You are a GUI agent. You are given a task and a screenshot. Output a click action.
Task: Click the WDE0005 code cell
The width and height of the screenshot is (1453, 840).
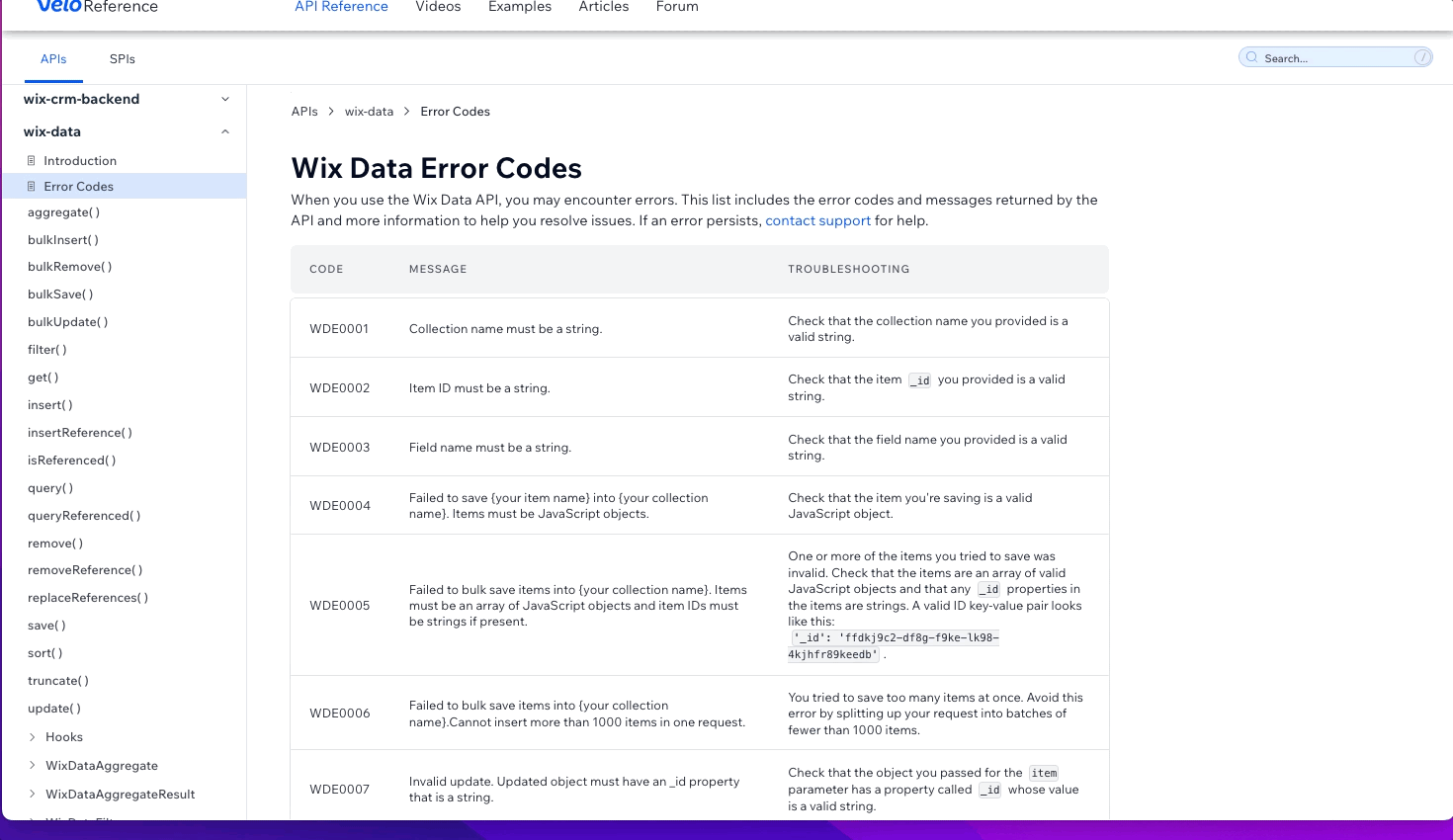pos(339,606)
